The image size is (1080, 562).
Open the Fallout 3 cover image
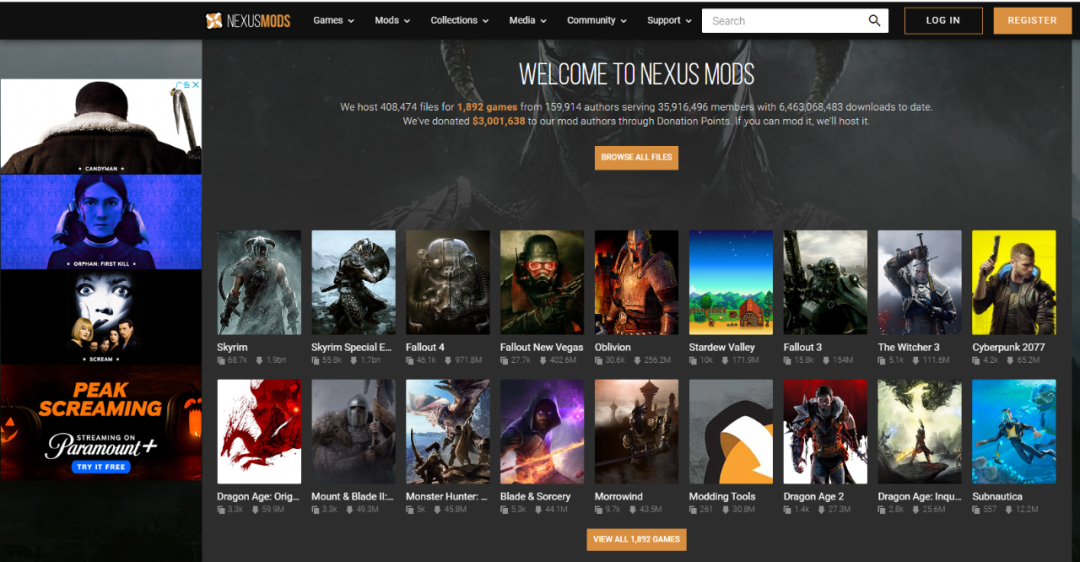(825, 282)
